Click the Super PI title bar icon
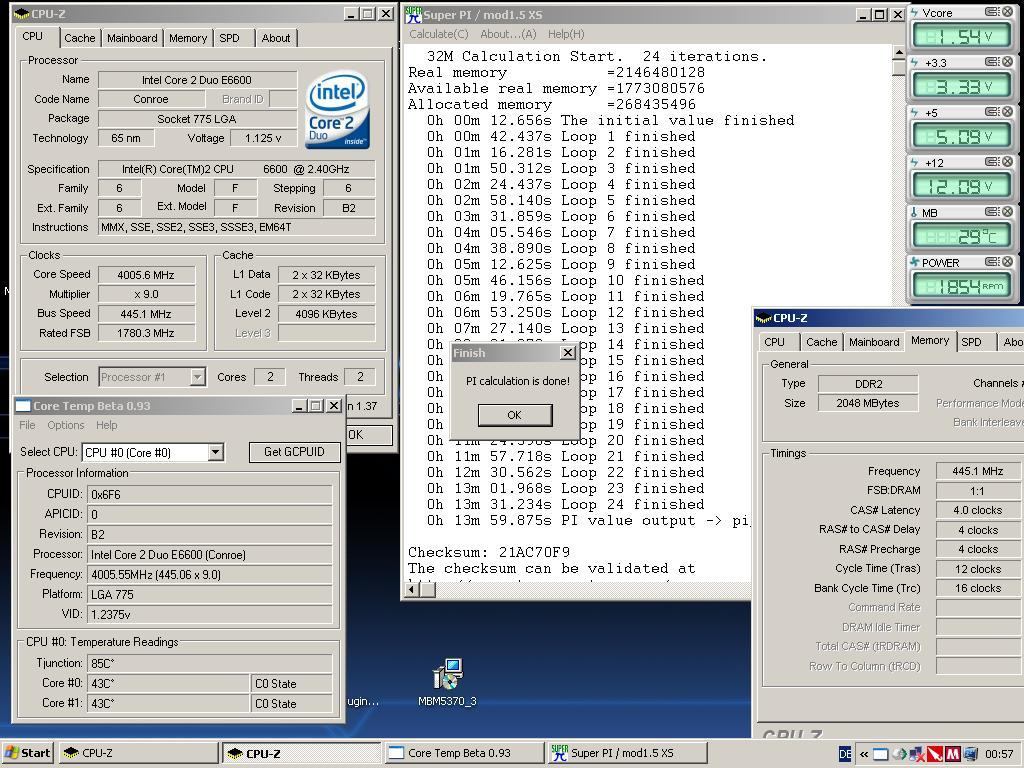Screen dimensions: 1024x768 pyautogui.click(x=413, y=14)
